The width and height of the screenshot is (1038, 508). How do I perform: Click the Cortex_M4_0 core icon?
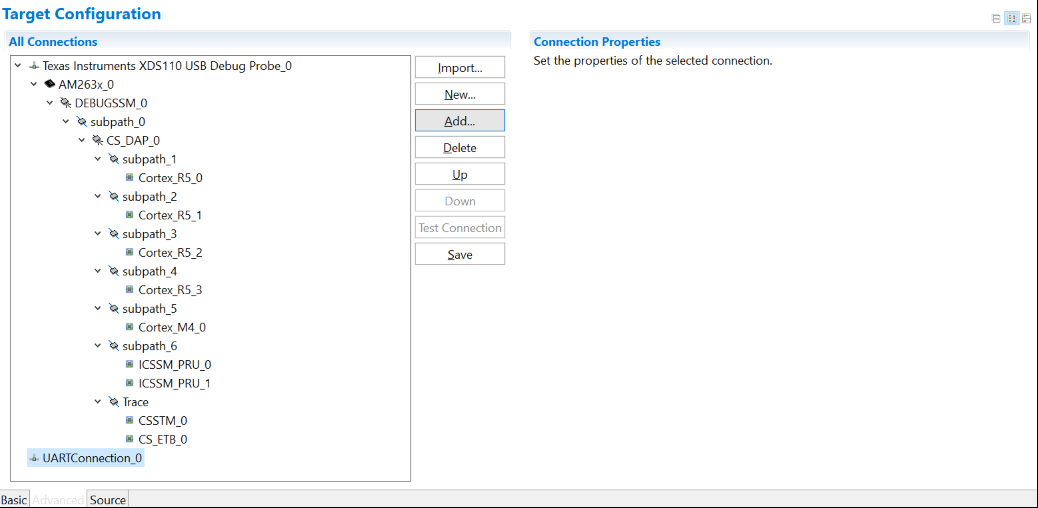pyautogui.click(x=129, y=327)
